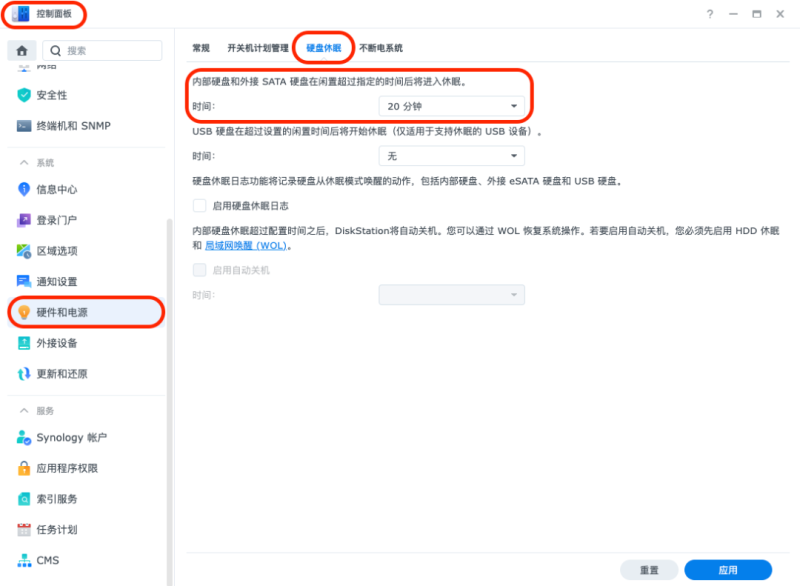This screenshot has height=586, width=800.
Task: Open USB disk time dropdown 无
Action: coord(452,156)
